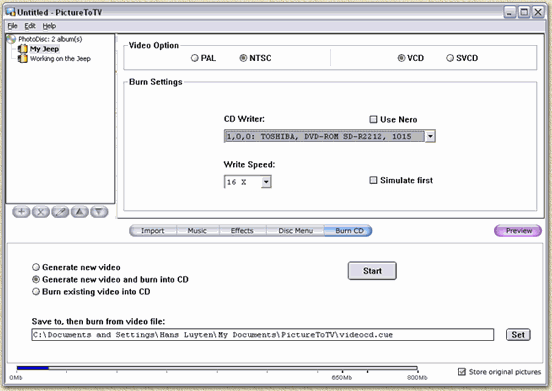552x391 pixels.
Task: Choose the SVCD format radio button
Action: click(x=450, y=58)
